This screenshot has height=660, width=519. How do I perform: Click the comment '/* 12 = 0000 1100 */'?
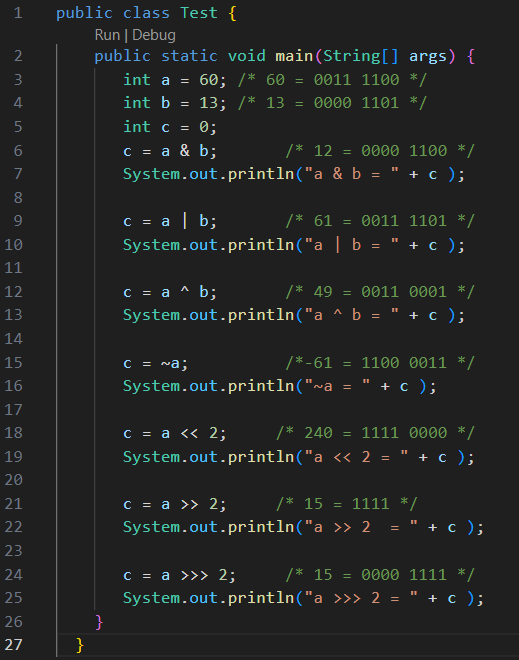coord(380,151)
